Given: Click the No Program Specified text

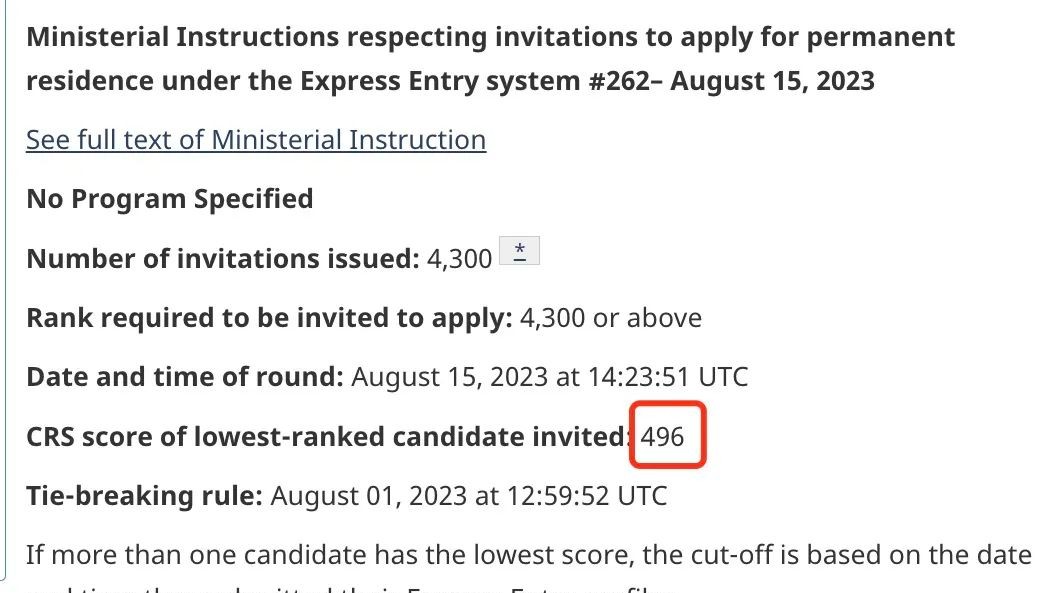Looking at the screenshot, I should (170, 199).
